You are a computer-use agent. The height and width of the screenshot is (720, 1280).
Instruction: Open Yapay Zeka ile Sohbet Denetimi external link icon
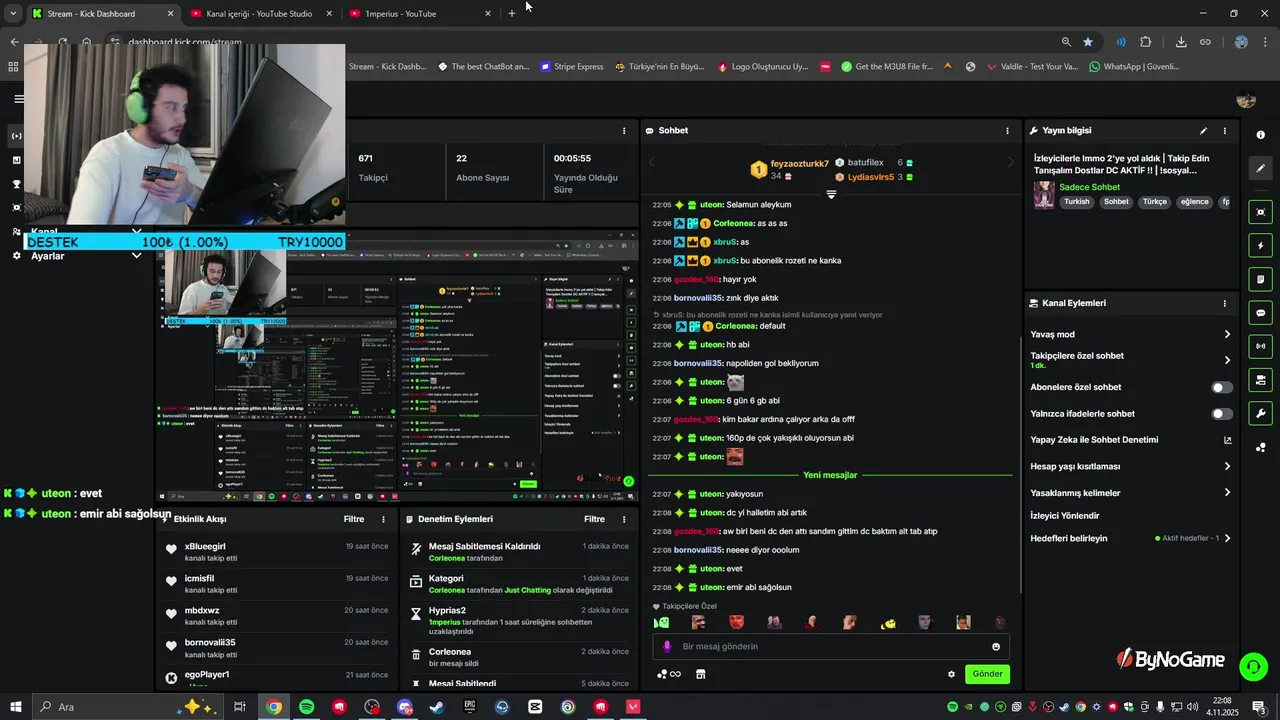[1227, 440]
